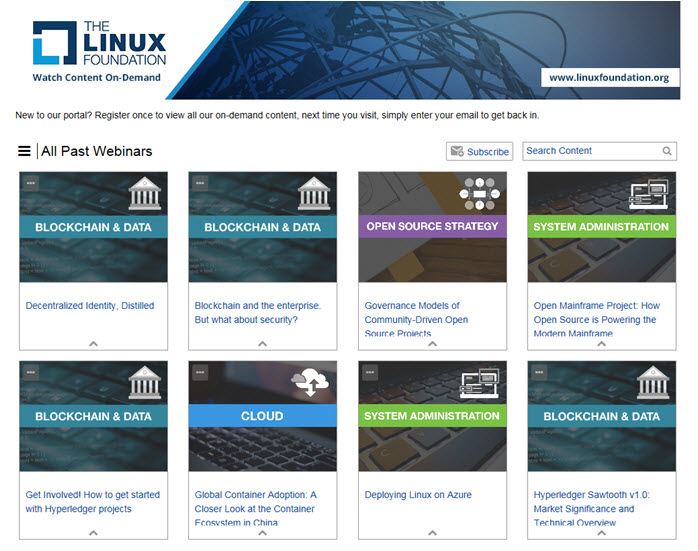Click monitor icon on Open Mainframe Project card

pos(649,194)
